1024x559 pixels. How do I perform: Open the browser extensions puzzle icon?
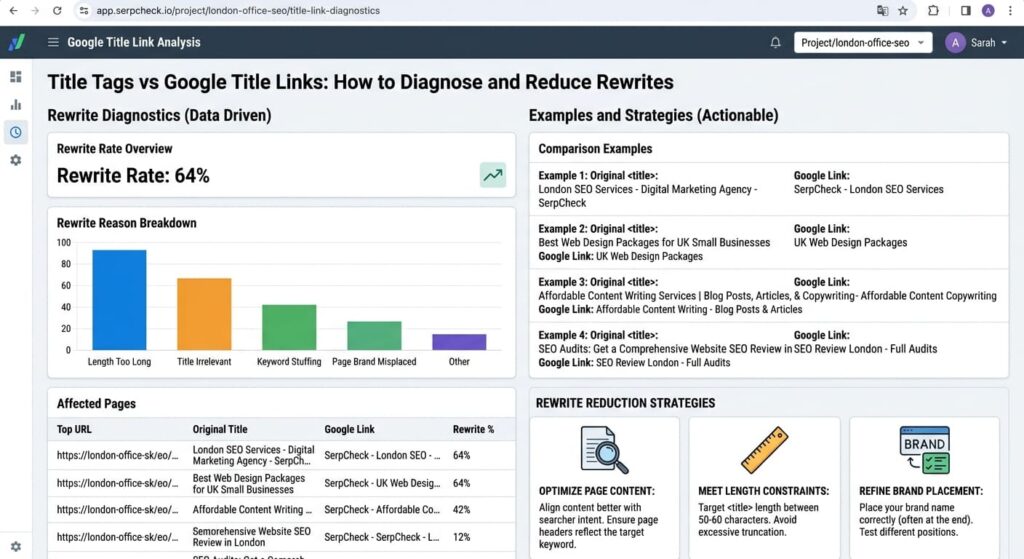click(933, 10)
